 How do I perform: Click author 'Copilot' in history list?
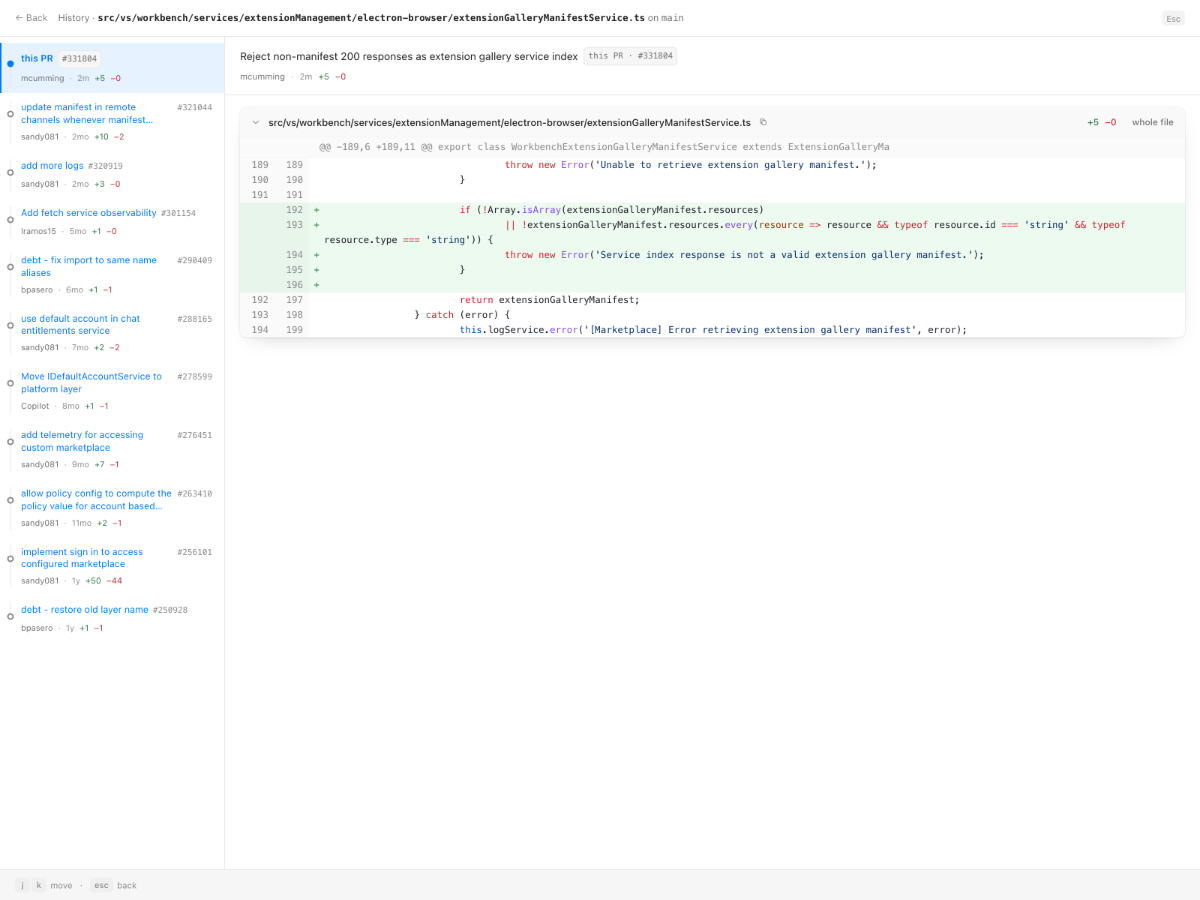pos(37,406)
